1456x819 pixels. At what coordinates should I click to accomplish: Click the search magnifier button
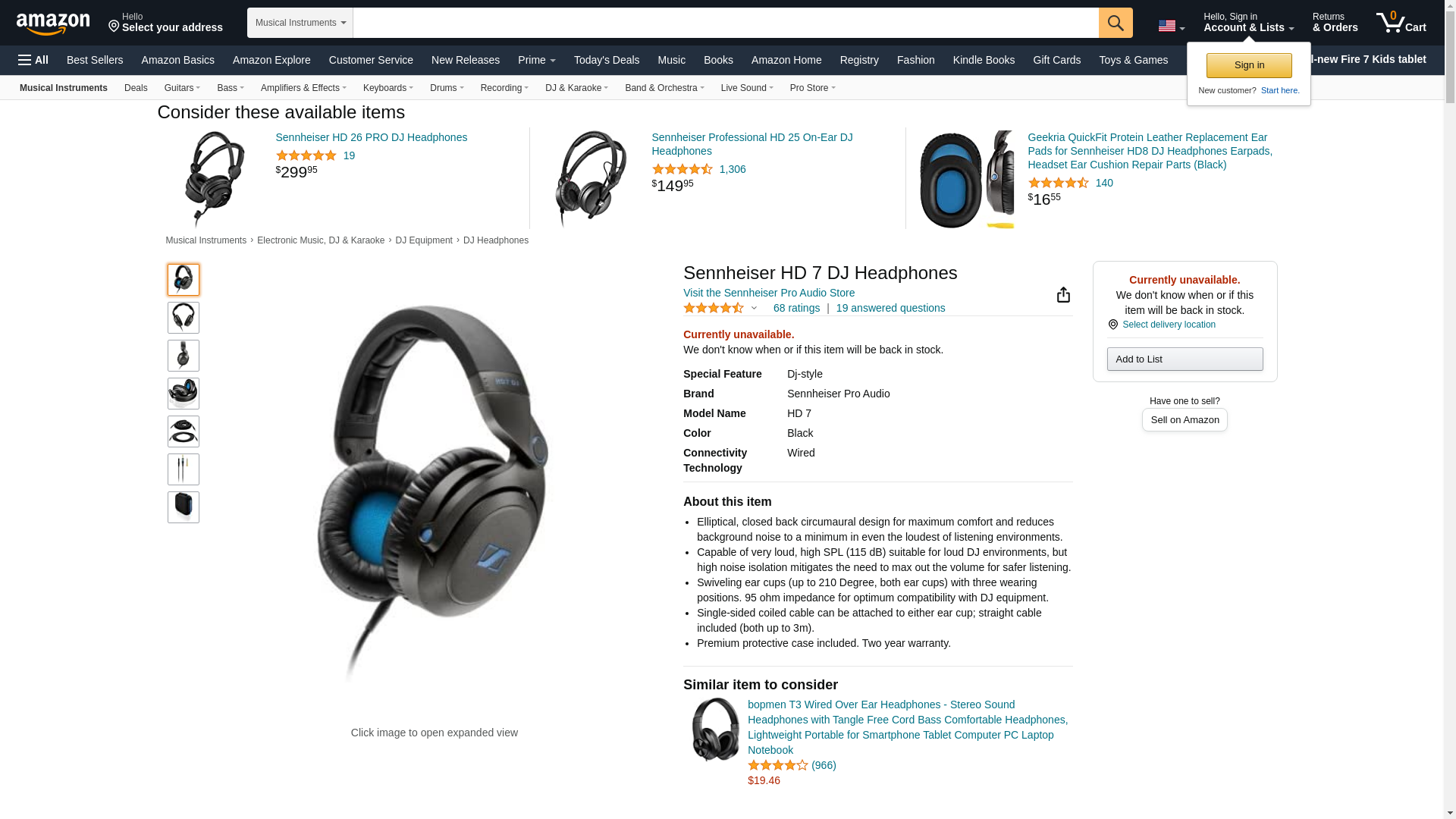pyautogui.click(x=1116, y=23)
